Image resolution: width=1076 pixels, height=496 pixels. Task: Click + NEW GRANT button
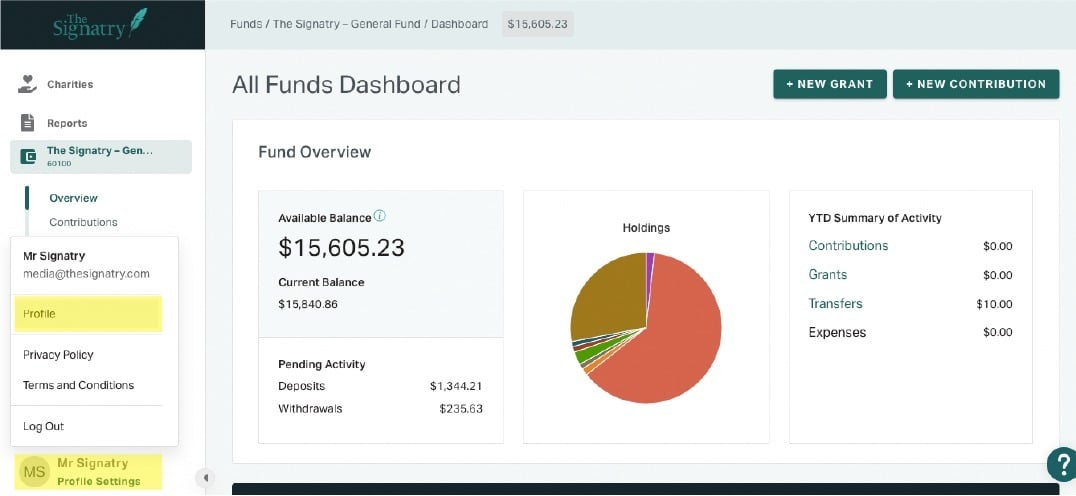coord(830,84)
